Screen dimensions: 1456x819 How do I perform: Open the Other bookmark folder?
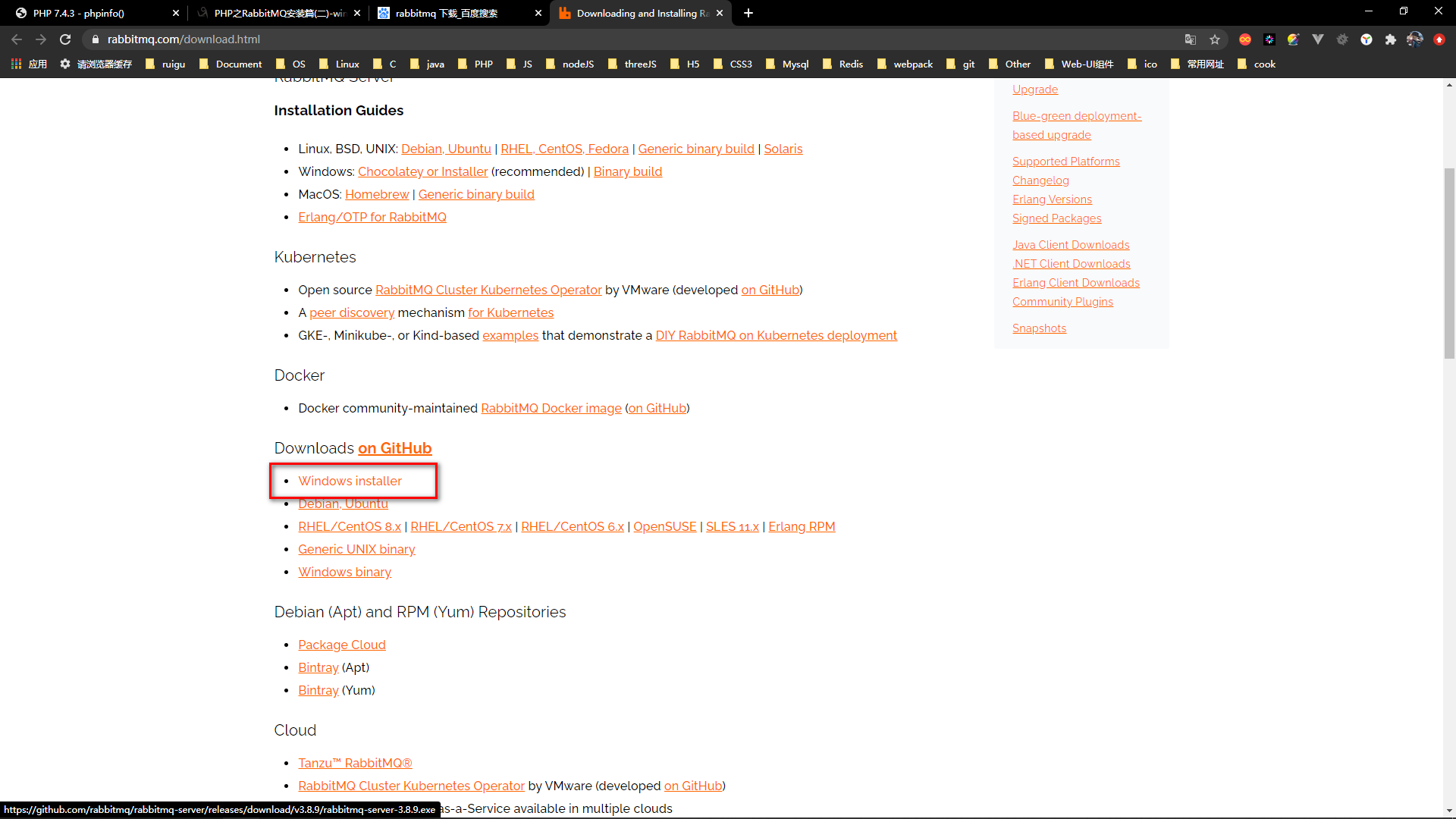coord(1009,64)
